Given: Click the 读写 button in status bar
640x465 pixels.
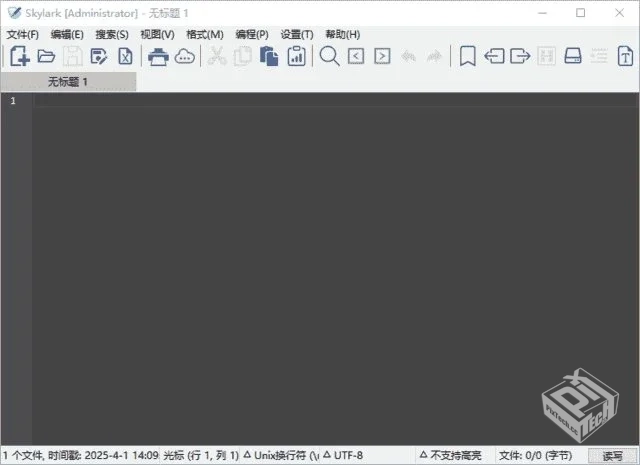Looking at the screenshot, I should 613,456.
